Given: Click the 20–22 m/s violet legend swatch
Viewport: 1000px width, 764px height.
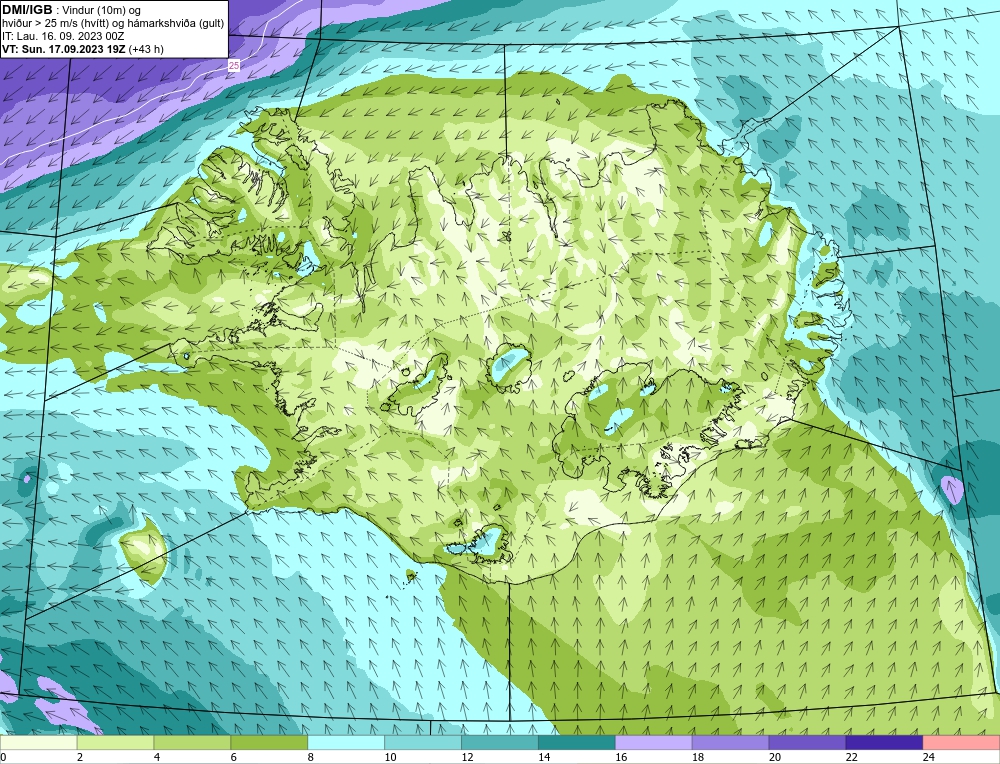Looking at the screenshot, I should [807, 742].
